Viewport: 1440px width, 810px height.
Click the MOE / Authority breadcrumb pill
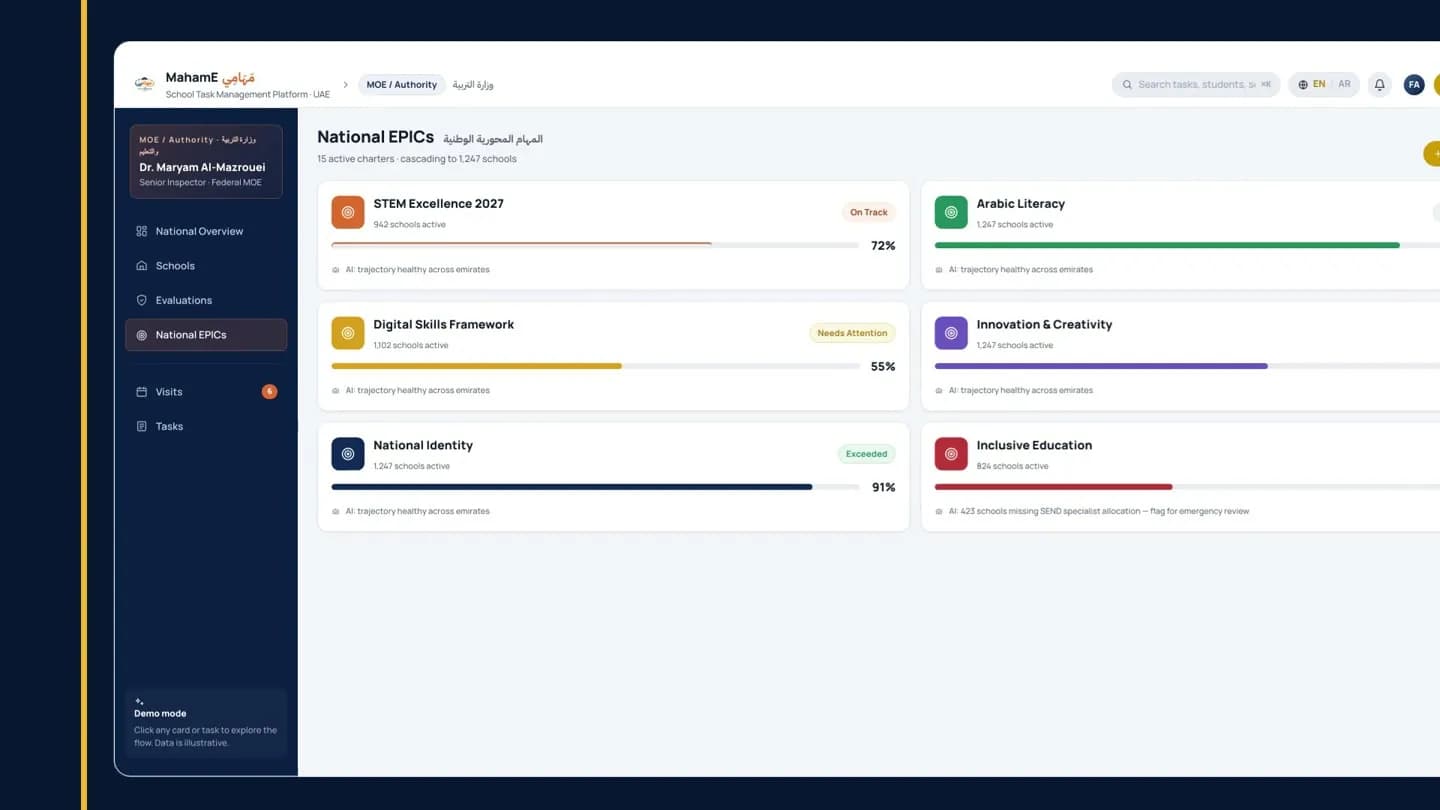tap(402, 85)
